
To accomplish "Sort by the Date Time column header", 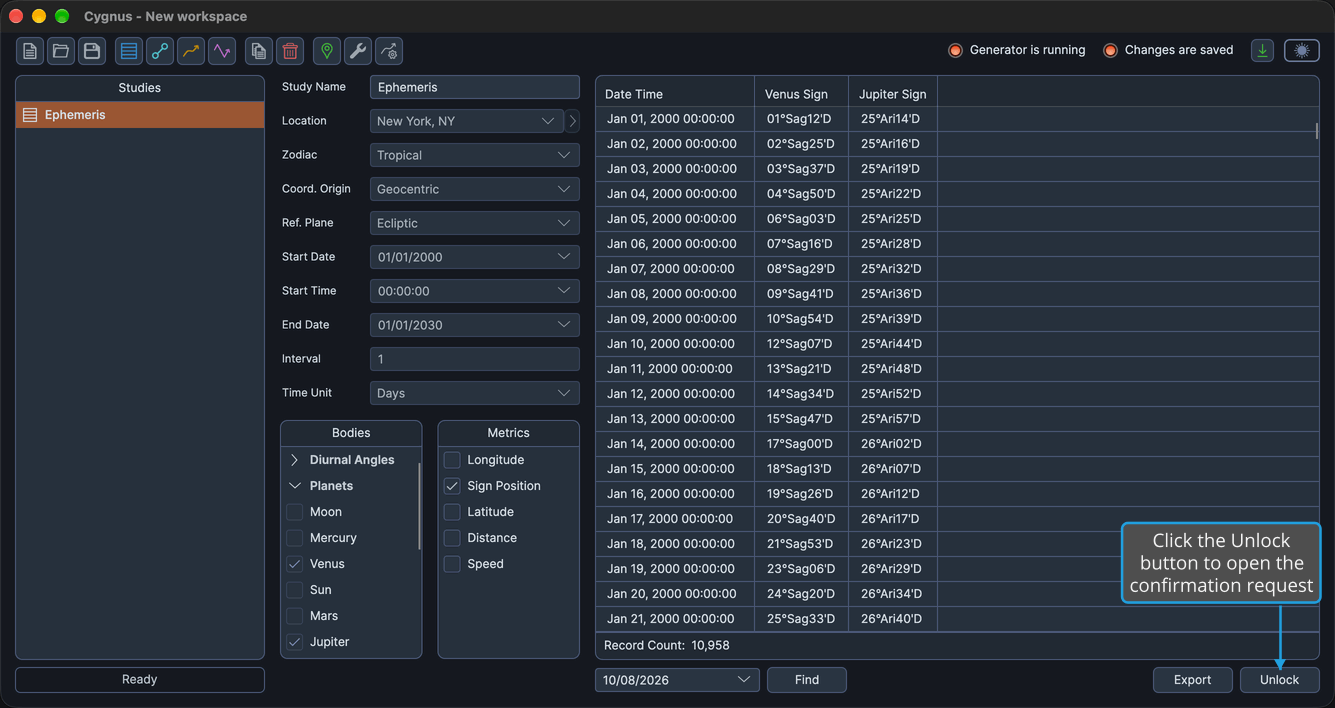I will [675, 94].
